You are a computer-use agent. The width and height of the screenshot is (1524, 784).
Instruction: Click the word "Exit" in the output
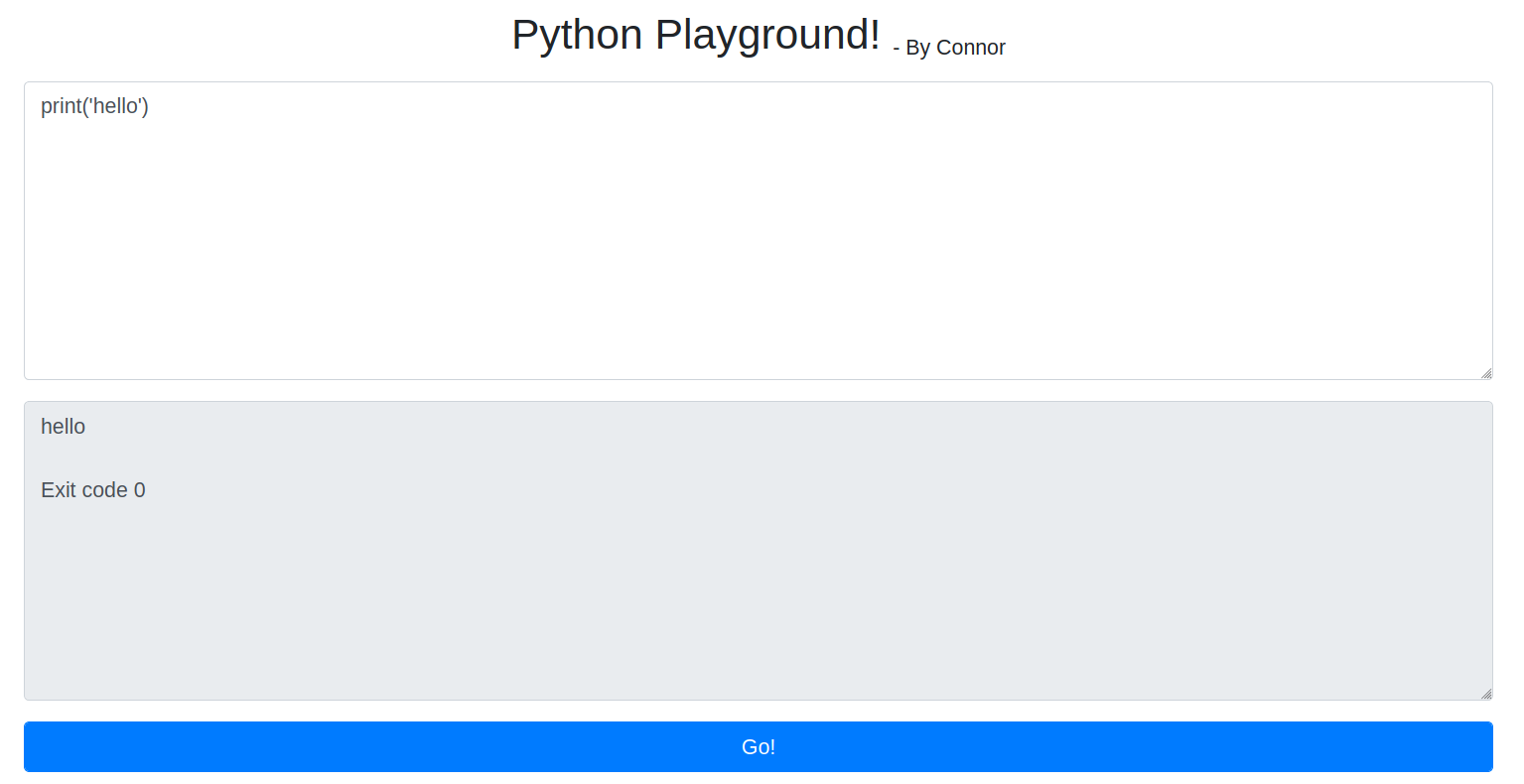pyautogui.click(x=58, y=490)
